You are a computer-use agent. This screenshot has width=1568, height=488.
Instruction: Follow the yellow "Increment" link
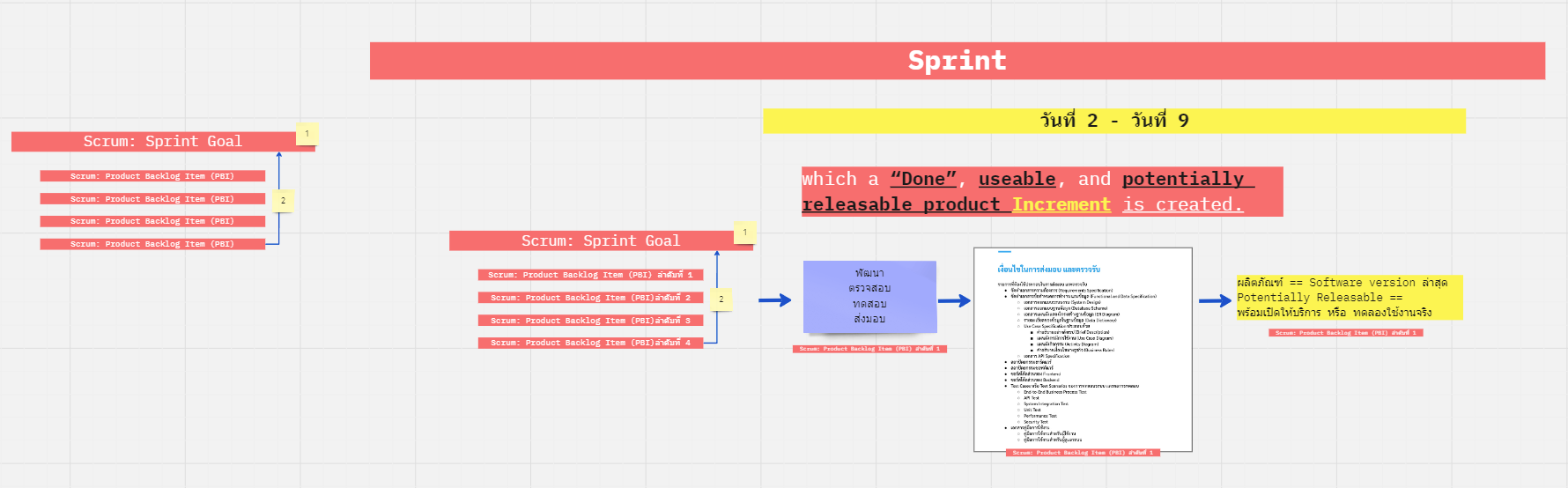(x=1061, y=205)
